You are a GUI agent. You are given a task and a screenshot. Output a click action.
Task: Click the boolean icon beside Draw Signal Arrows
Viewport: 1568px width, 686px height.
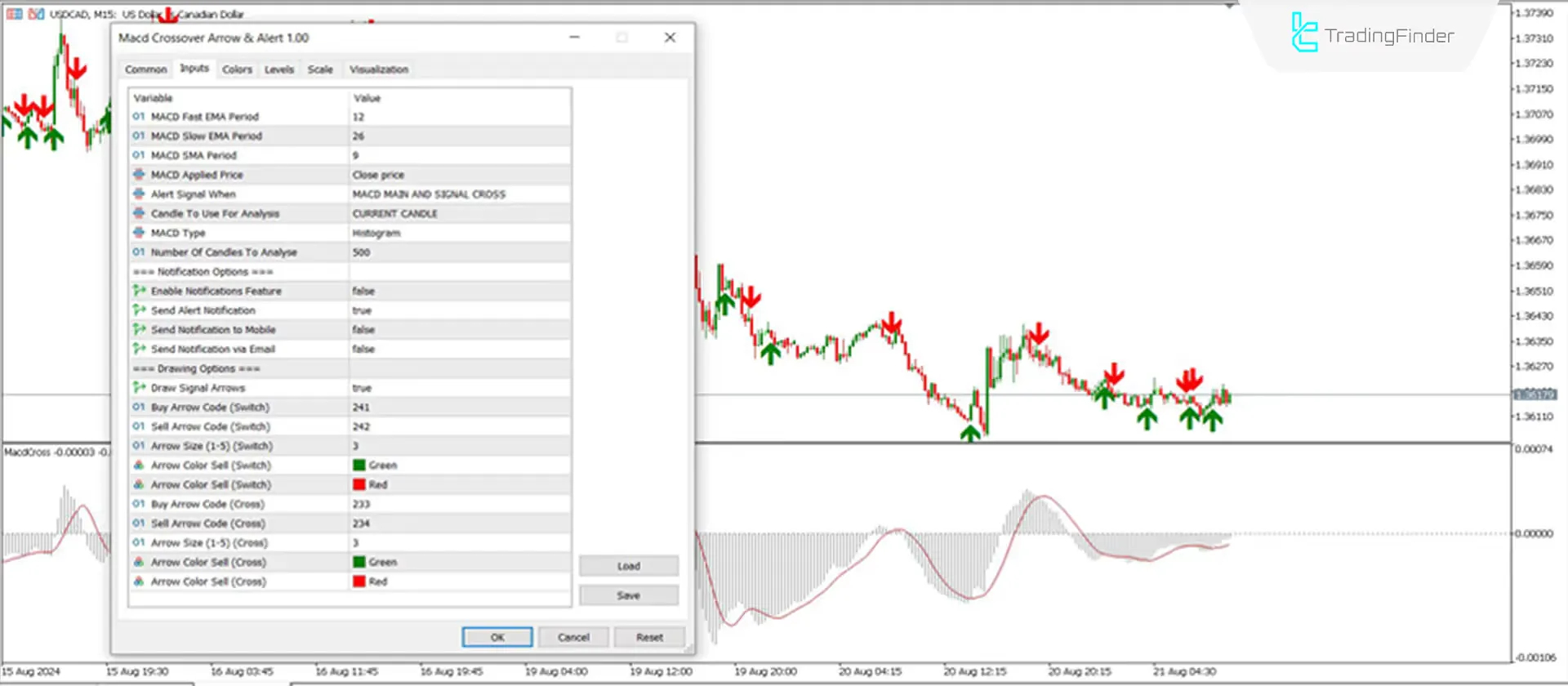[x=139, y=388]
